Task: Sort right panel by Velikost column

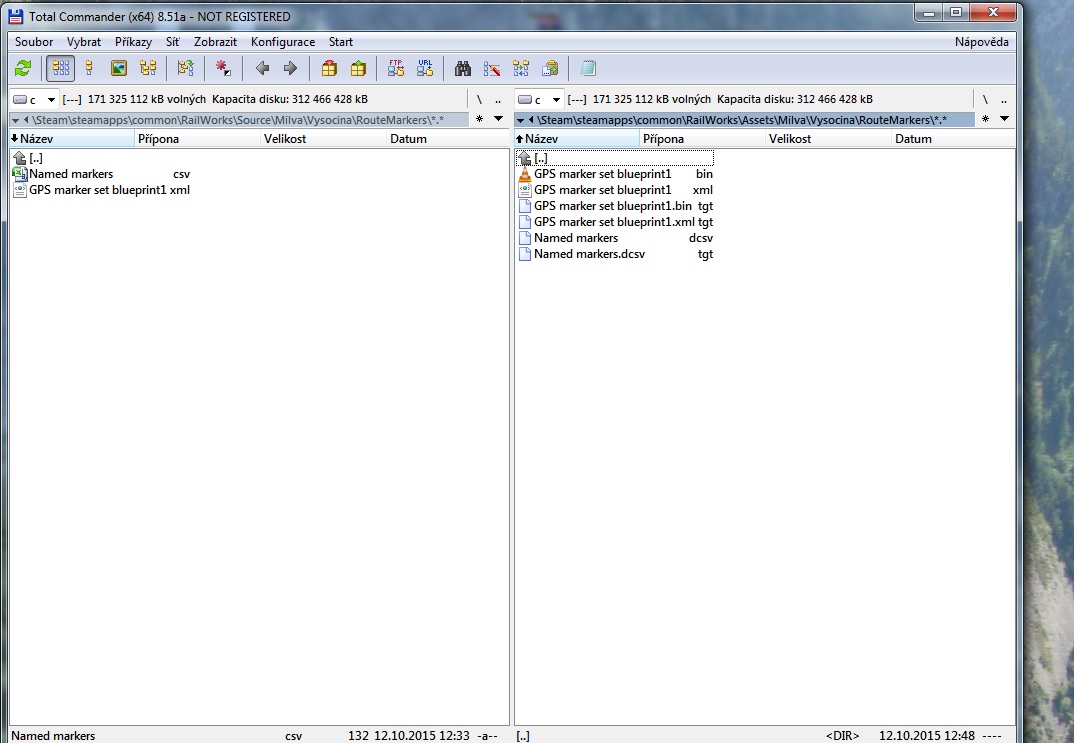Action: click(x=828, y=139)
